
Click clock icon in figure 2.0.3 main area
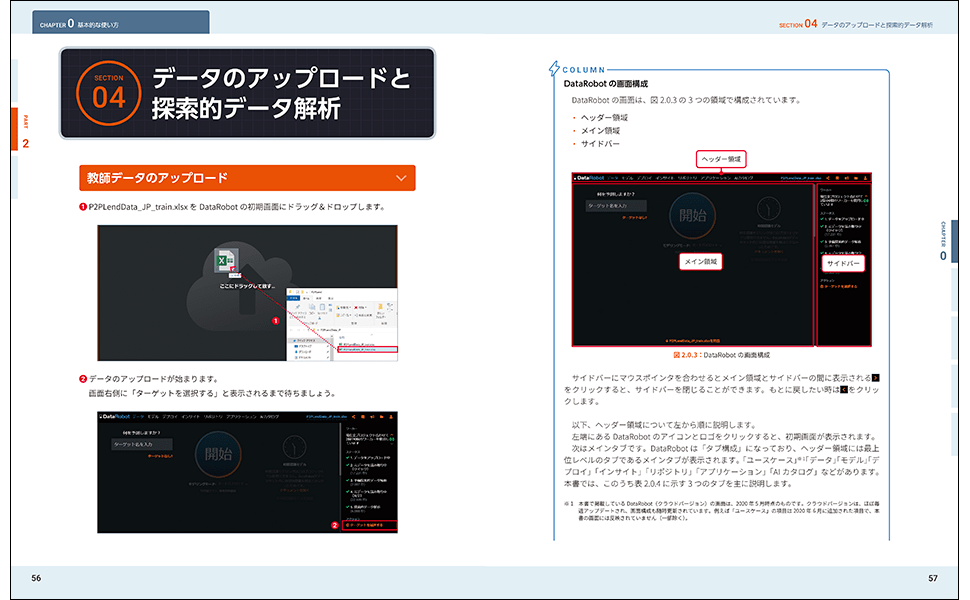pyautogui.click(x=768, y=209)
